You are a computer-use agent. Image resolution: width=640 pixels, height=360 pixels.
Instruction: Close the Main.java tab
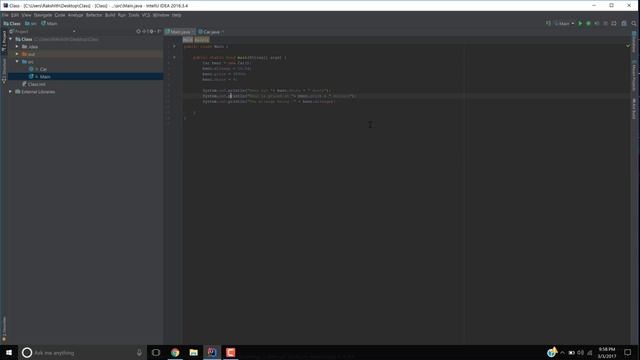(193, 32)
